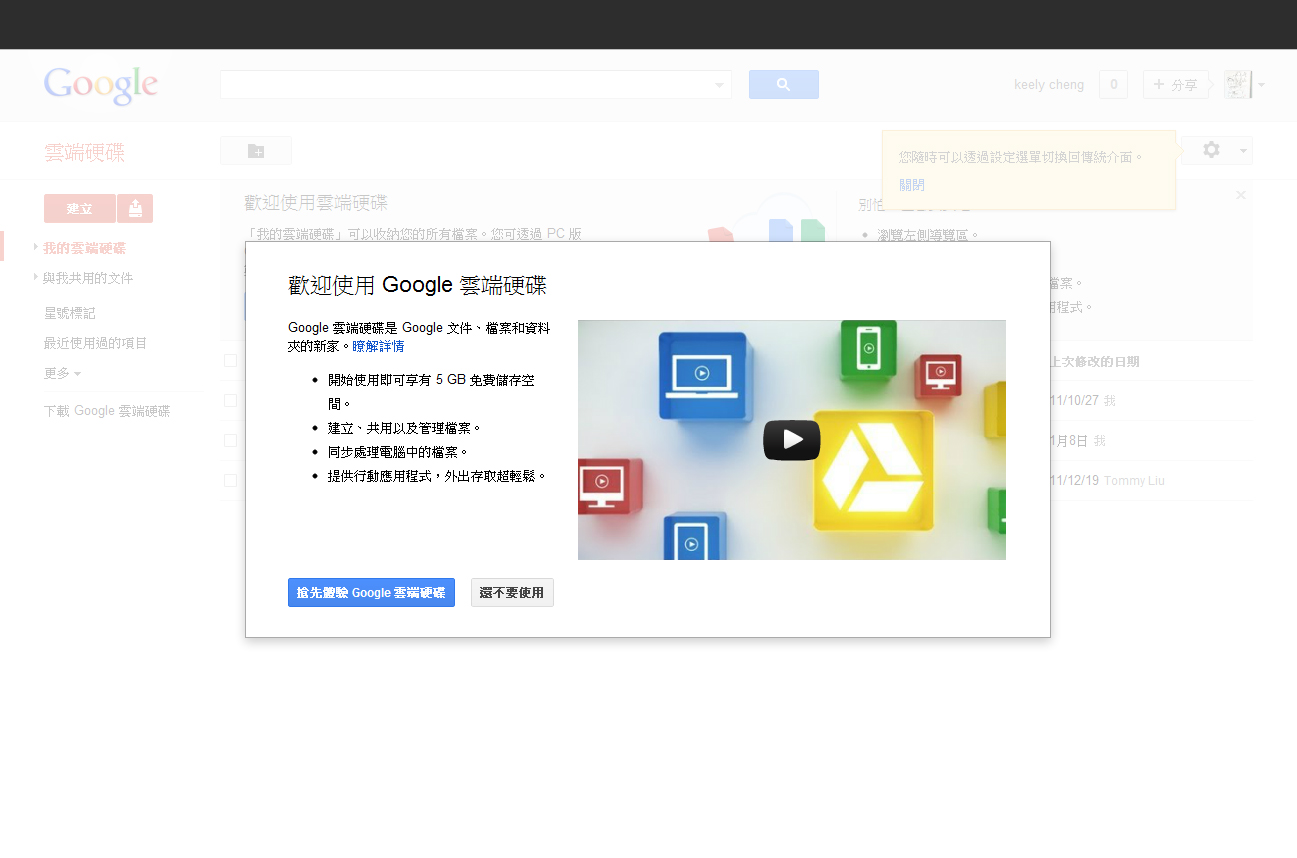This screenshot has width=1297, height=858.
Task: Click the 關閉 link in the yellow tip
Action: click(x=912, y=185)
